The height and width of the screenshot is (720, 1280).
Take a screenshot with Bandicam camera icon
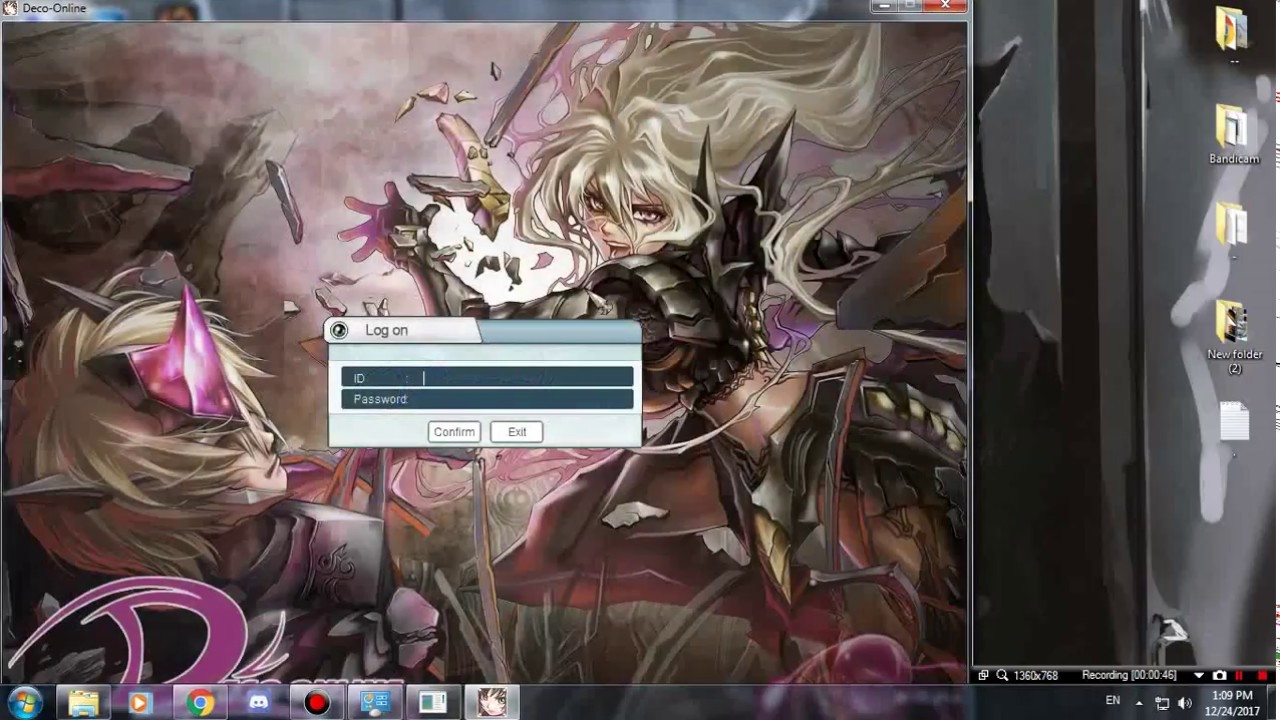pos(1219,676)
